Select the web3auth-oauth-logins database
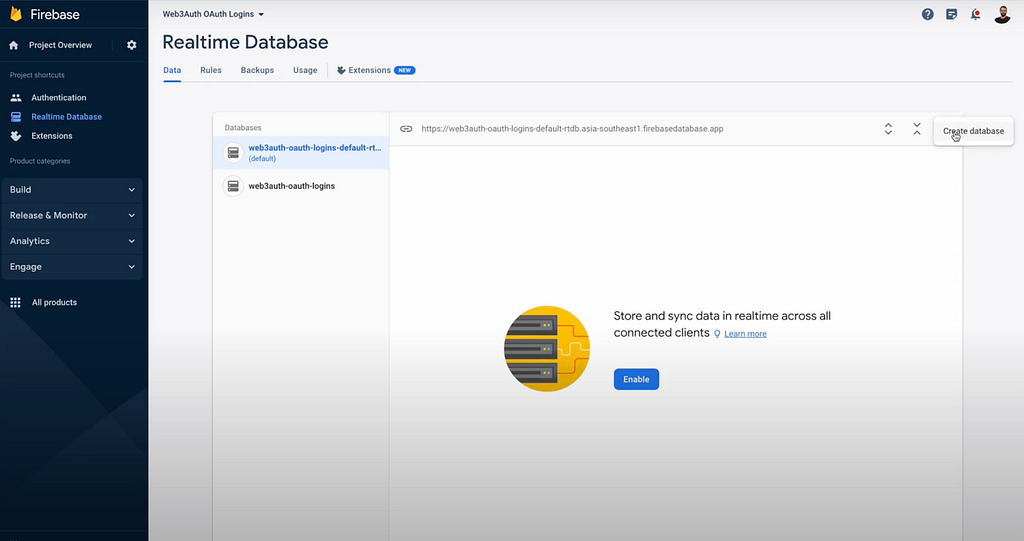 pyautogui.click(x=301, y=186)
